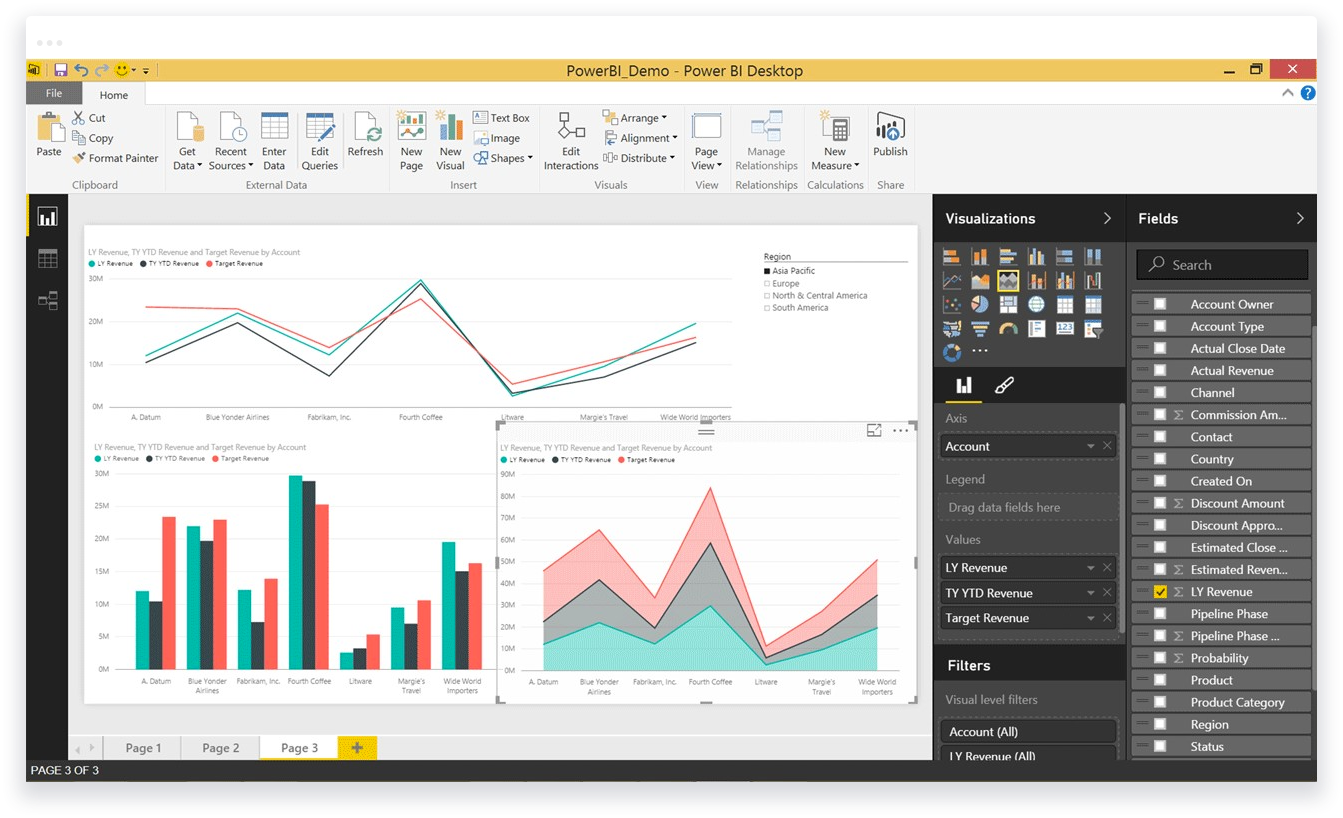Open the area chart's more options ellipsis
1343x818 pixels.
[x=901, y=430]
